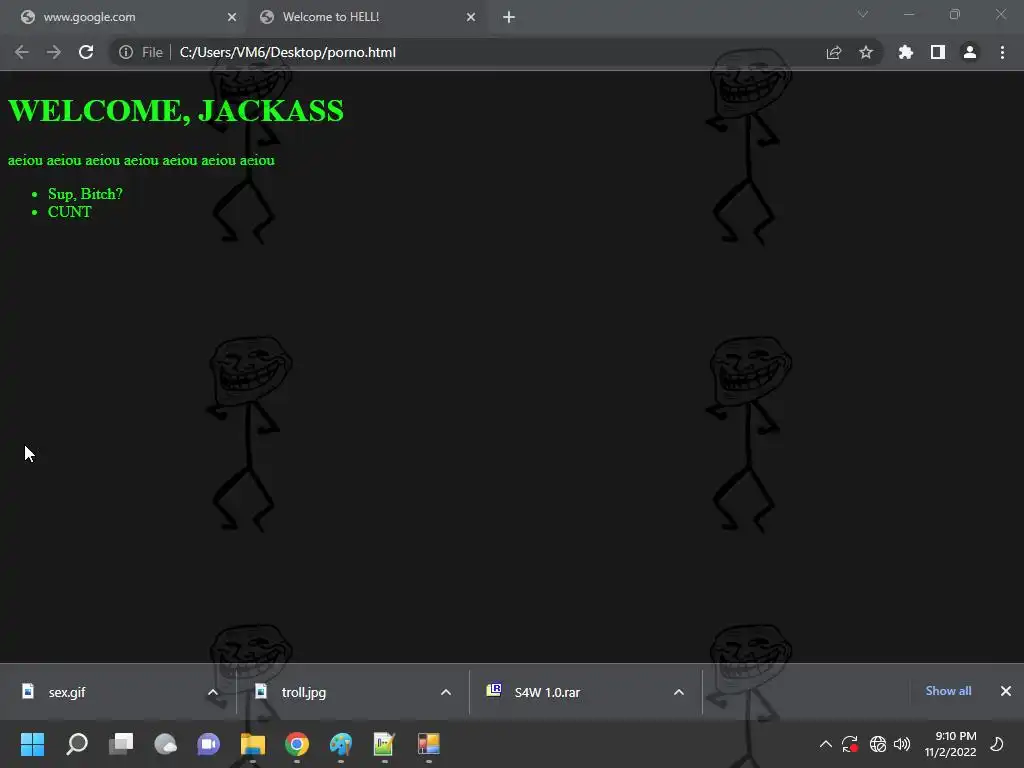Viewport: 1024px width, 768px height.
Task: Click the aeiou aeiou paragraph text
Action: pyautogui.click(x=141, y=160)
